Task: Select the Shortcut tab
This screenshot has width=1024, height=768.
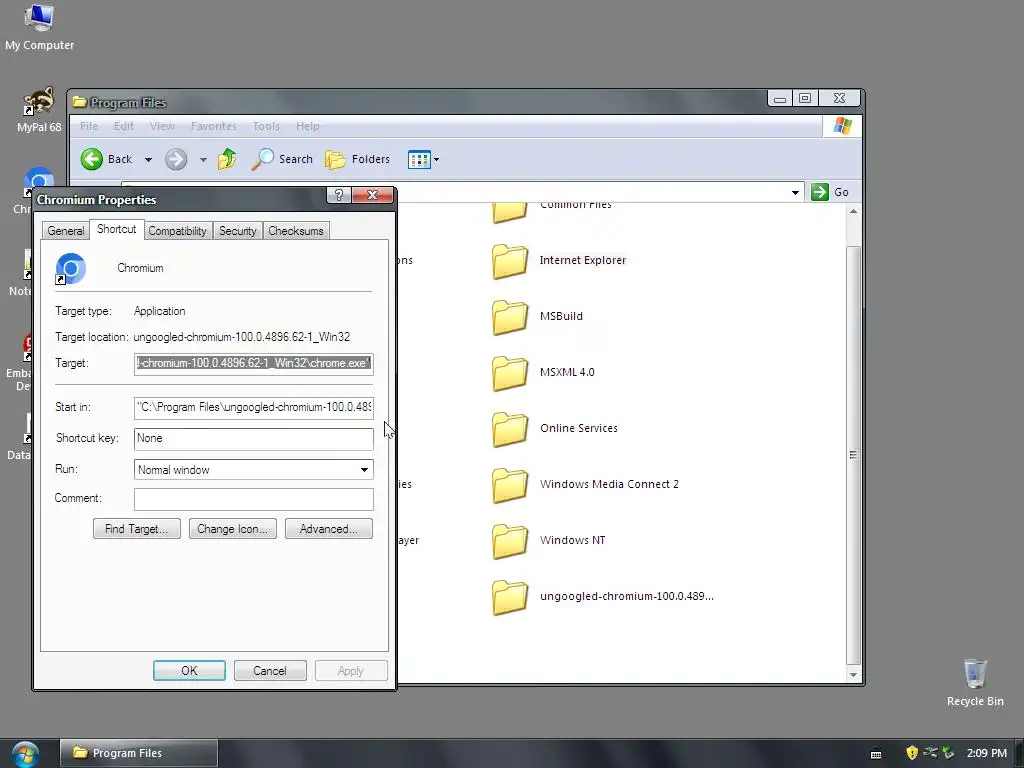Action: coord(116,229)
